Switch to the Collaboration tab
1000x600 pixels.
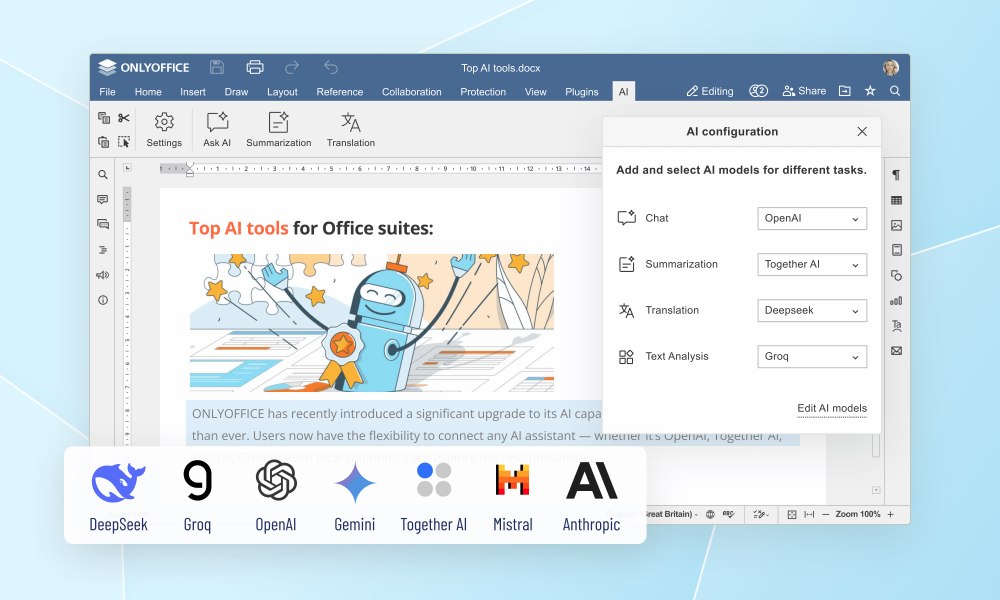click(411, 92)
